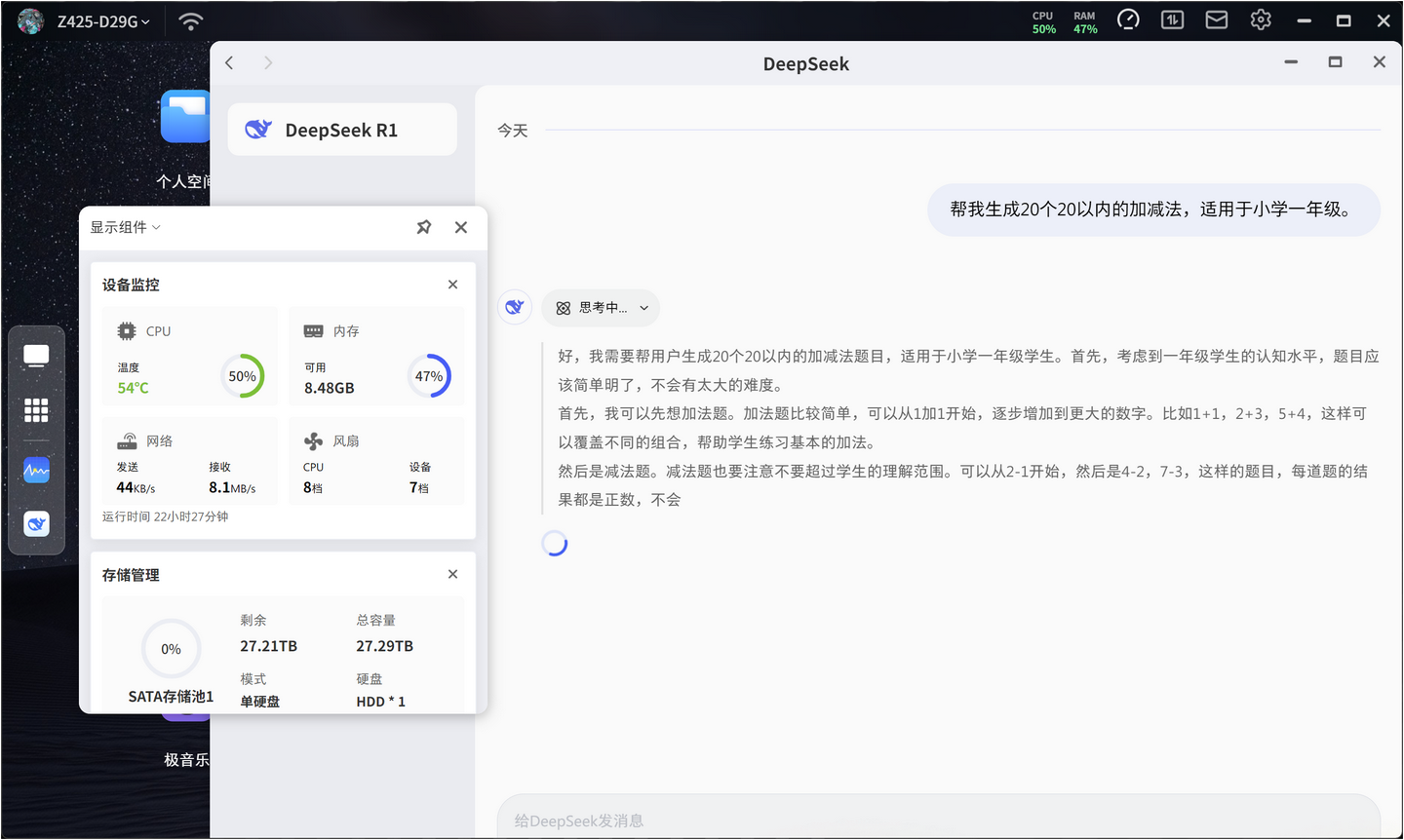Expand the Z425-D29G device dropdown
Screen dimensions: 1404x840
click(x=102, y=21)
